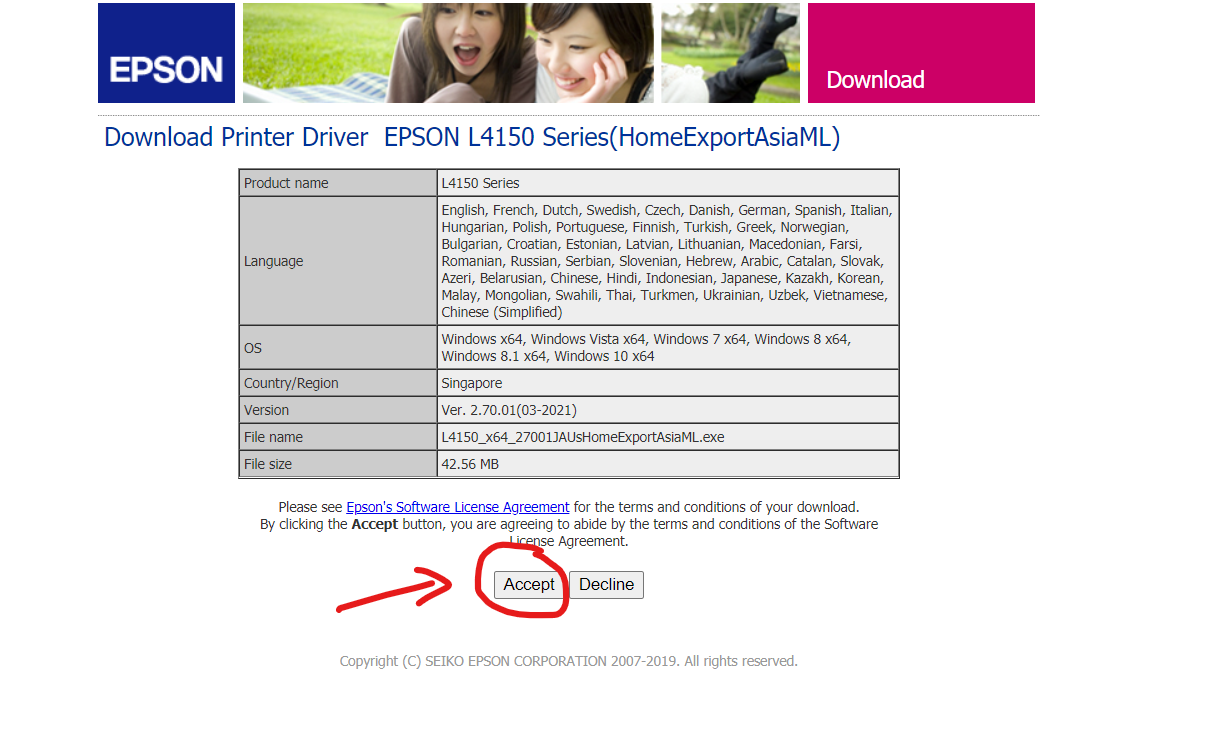Click the supported languages list cell
The image size is (1213, 753).
[668, 261]
